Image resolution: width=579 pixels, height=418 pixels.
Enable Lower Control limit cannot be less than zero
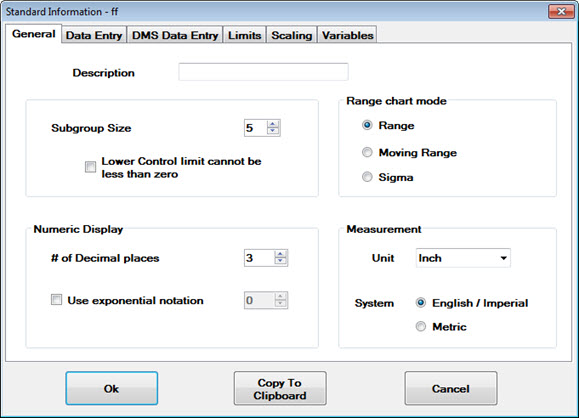pyautogui.click(x=90, y=167)
